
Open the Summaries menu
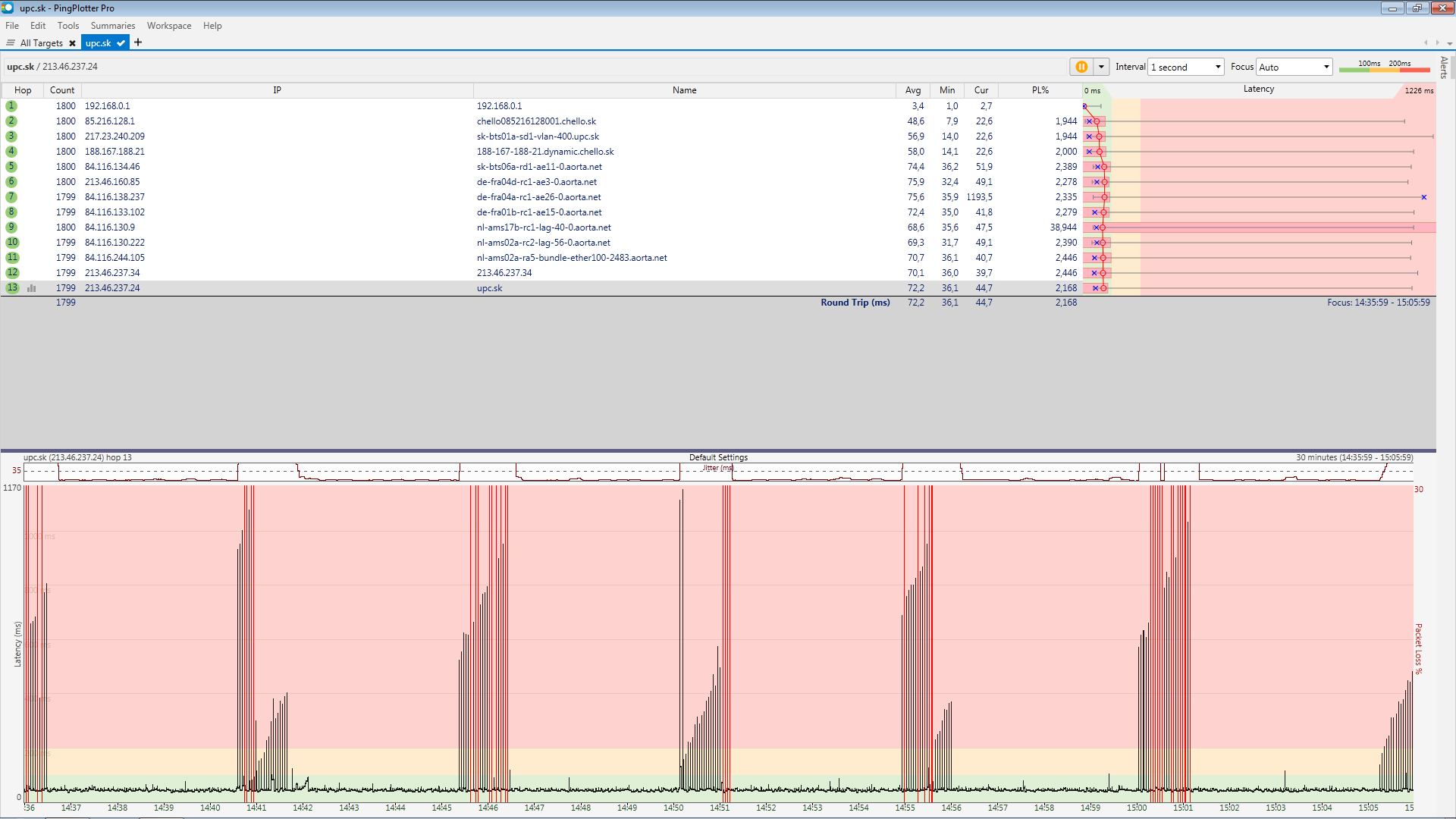(112, 26)
